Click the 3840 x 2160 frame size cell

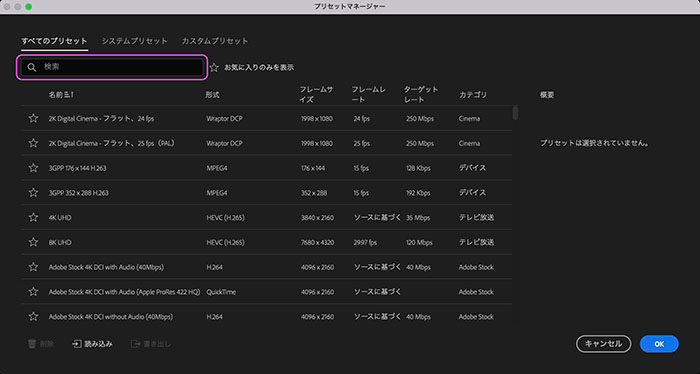(x=317, y=218)
